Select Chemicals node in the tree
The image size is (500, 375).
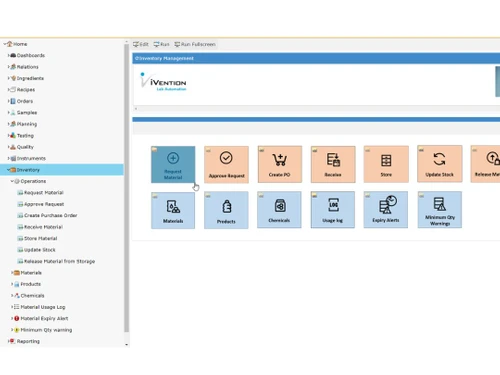[32, 296]
